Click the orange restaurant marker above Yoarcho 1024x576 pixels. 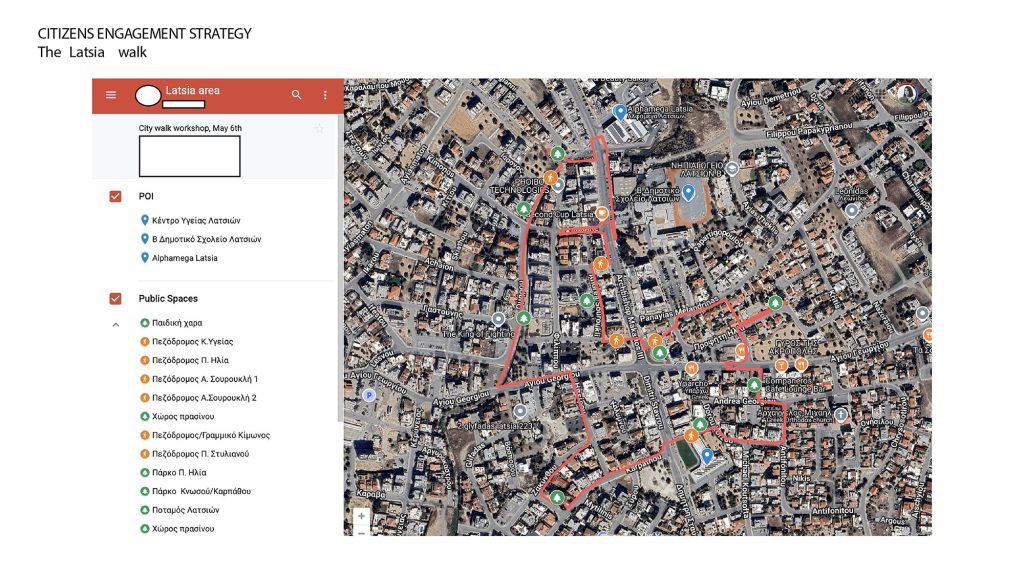[691, 368]
